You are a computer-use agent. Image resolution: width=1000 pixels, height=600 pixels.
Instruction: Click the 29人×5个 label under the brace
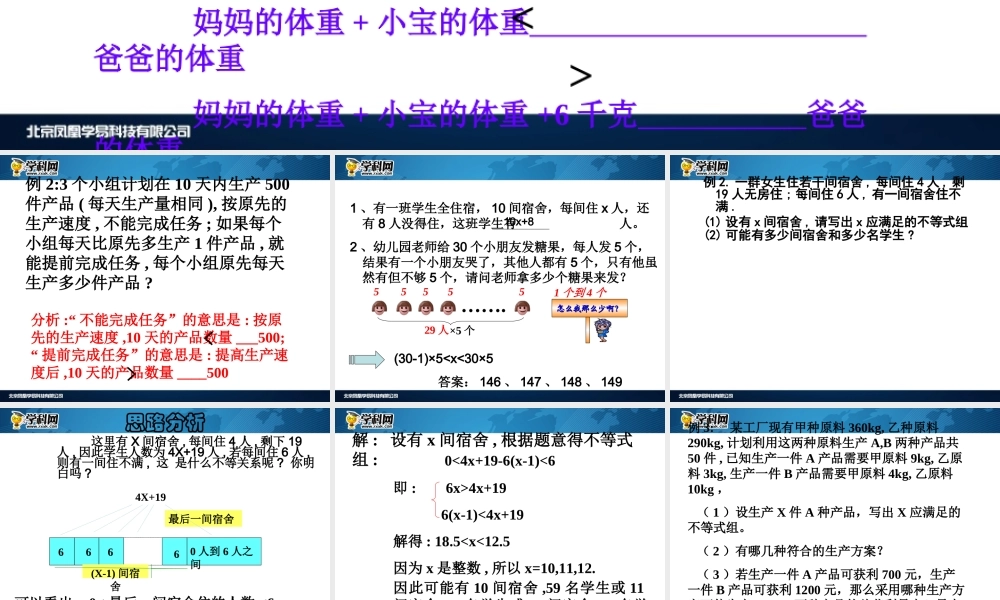(x=449, y=330)
